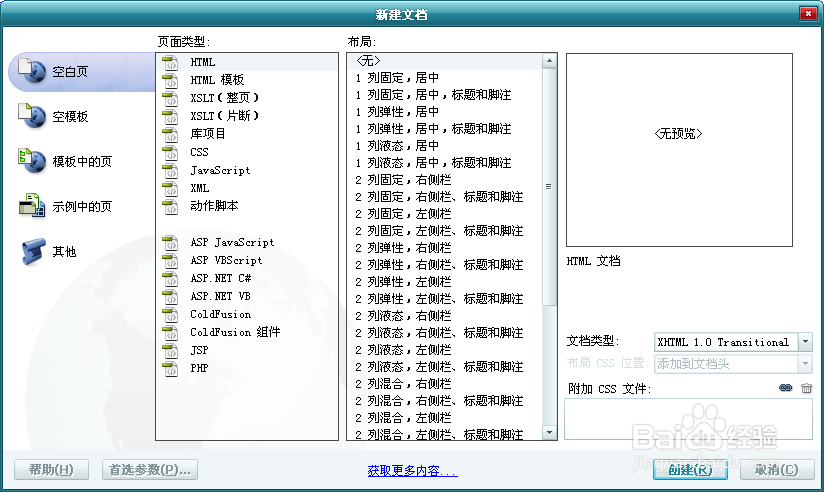
Task: Click the 取消(C) button
Action: click(x=777, y=469)
